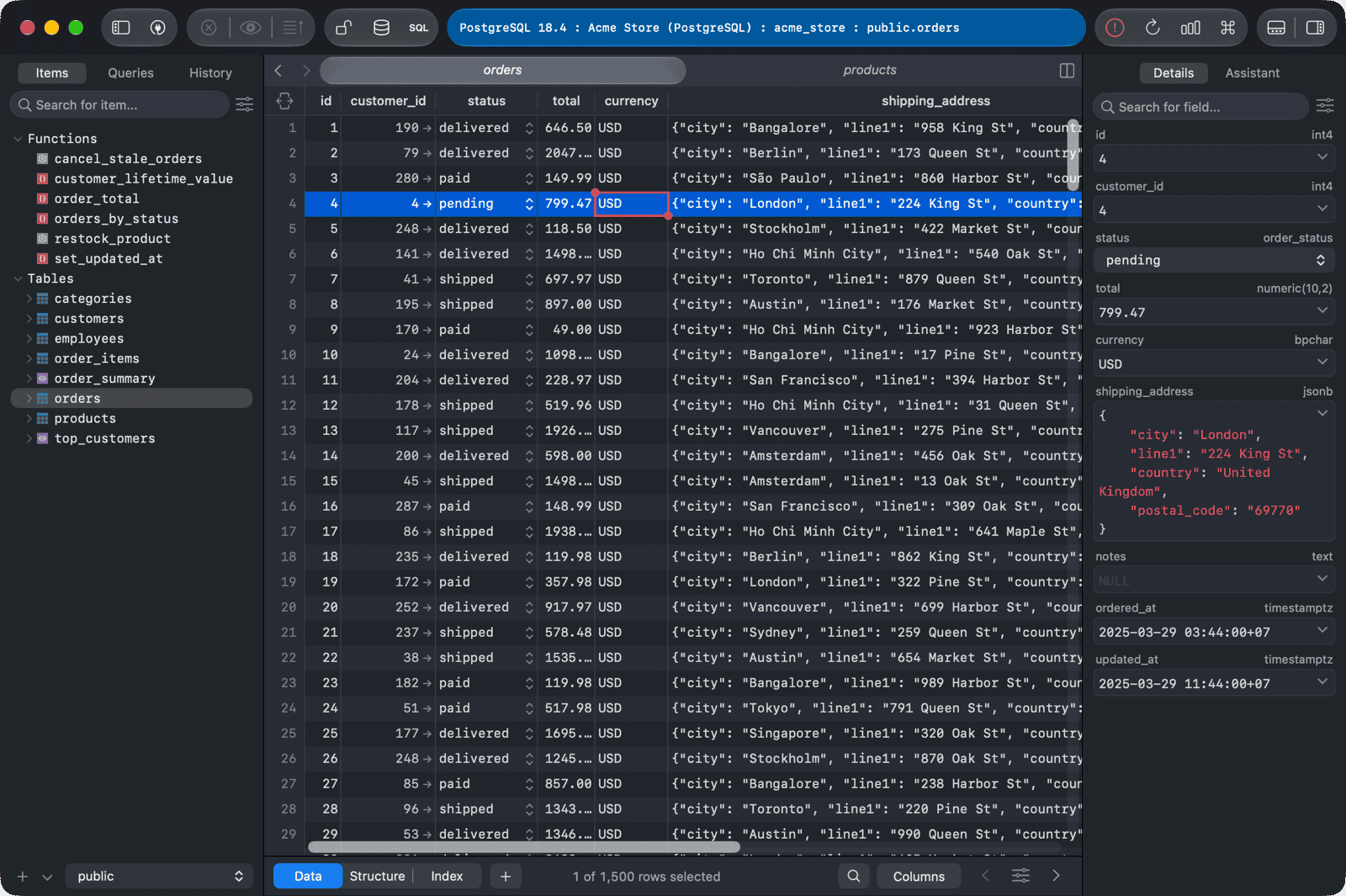Click the eye preview changes icon
The width and height of the screenshot is (1346, 896).
click(x=250, y=28)
